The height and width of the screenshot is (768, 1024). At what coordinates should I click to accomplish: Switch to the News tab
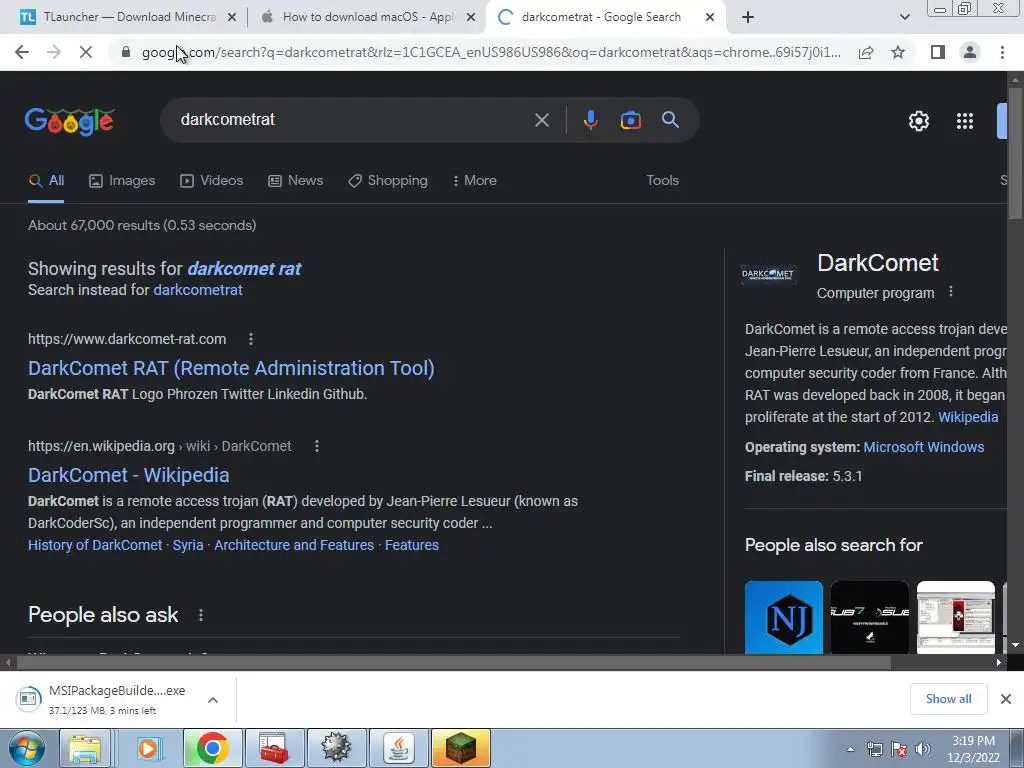[295, 181]
